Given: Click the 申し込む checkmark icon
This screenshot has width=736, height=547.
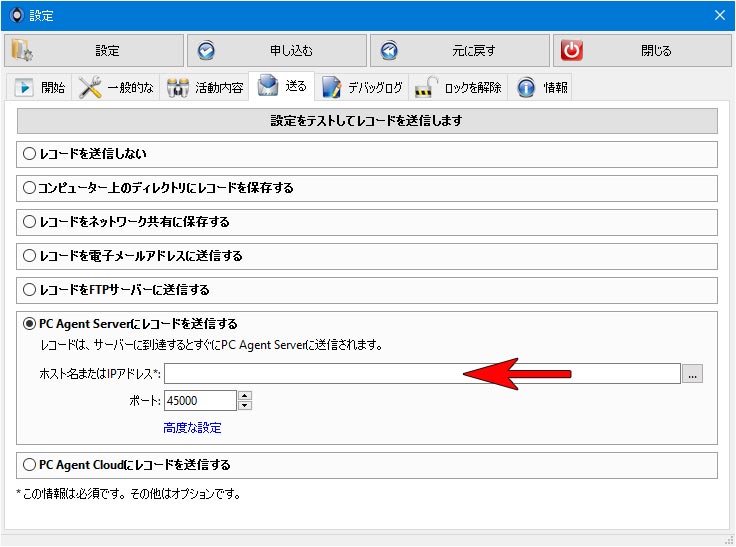Looking at the screenshot, I should pos(206,50).
